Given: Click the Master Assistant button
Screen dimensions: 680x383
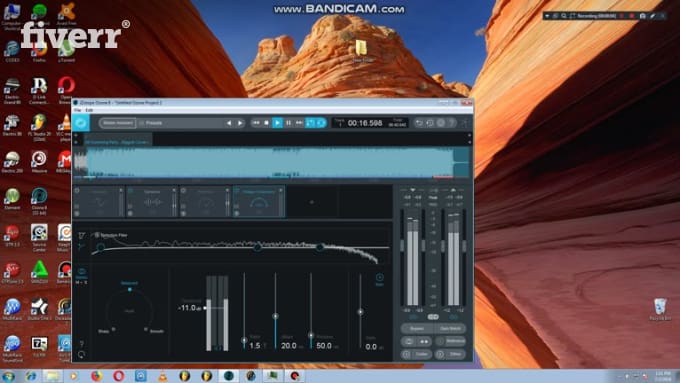Looking at the screenshot, I should point(118,123).
